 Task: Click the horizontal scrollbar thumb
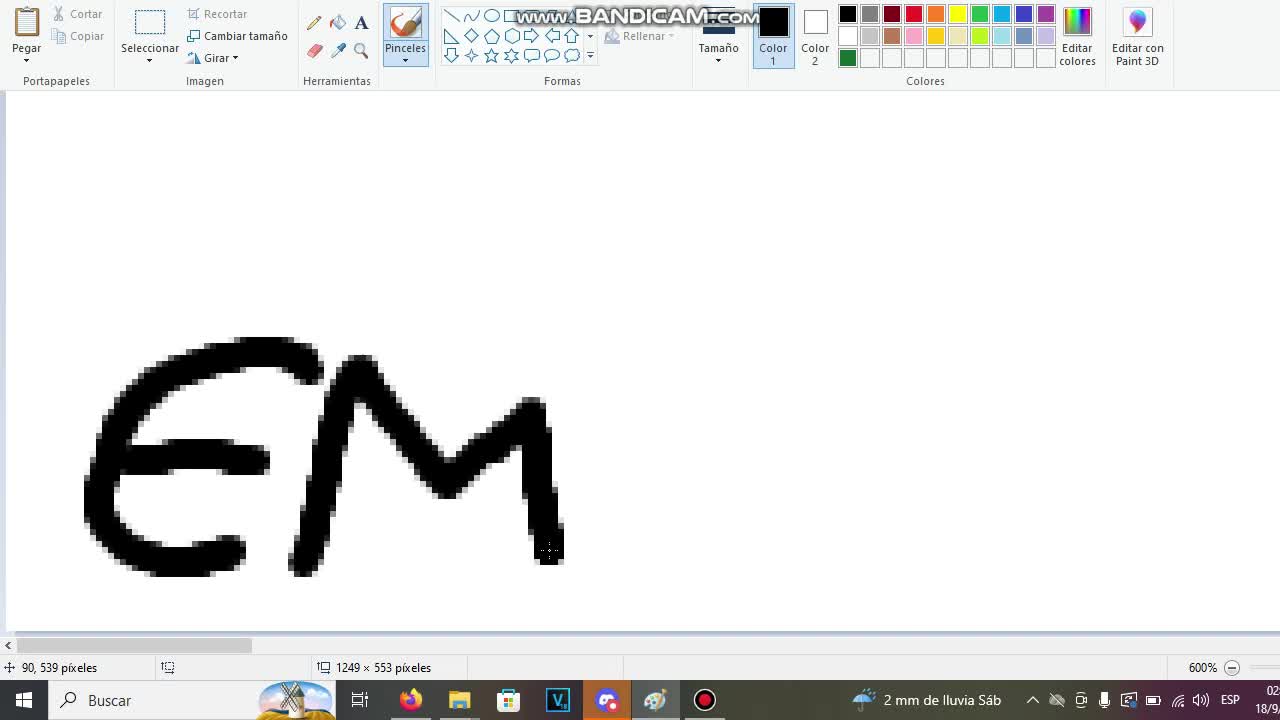coord(134,646)
